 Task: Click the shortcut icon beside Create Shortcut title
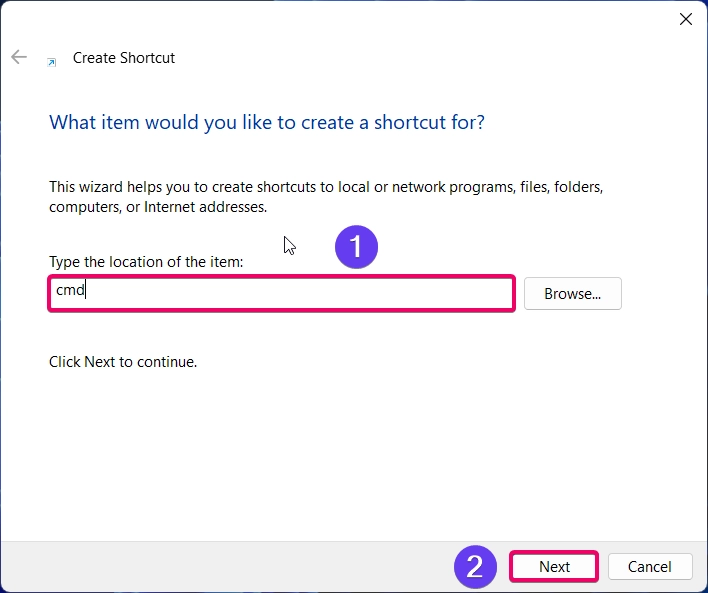(52, 62)
